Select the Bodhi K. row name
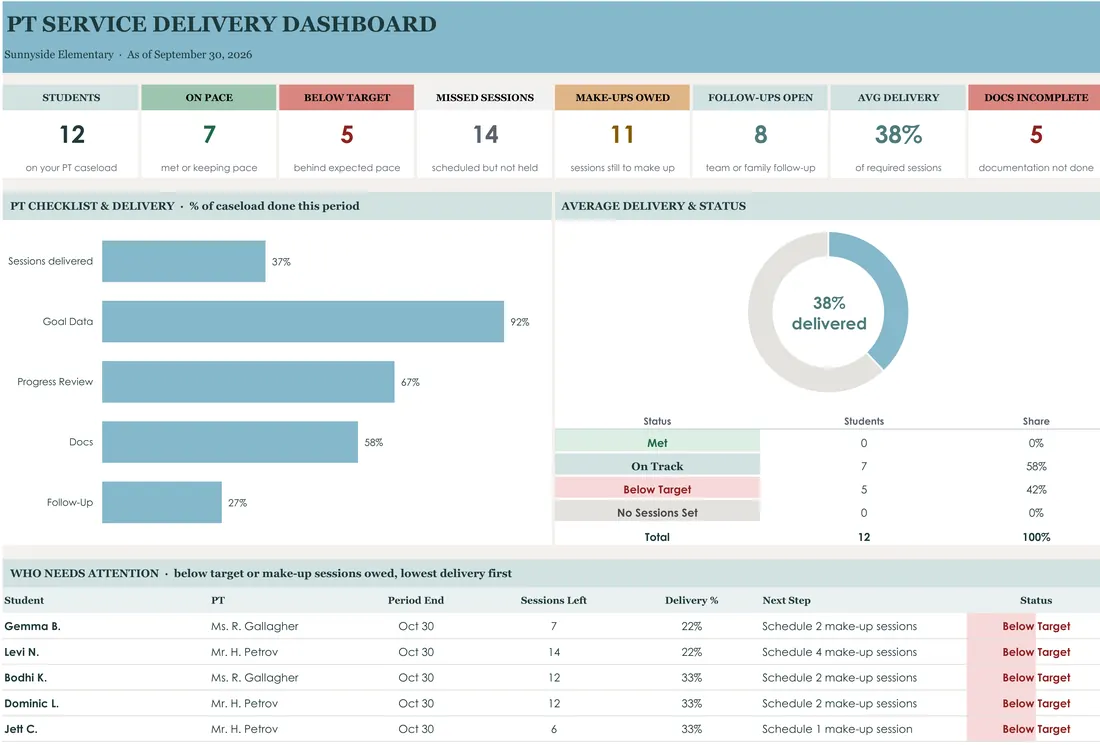This screenshot has width=1100, height=745. click(x=26, y=678)
